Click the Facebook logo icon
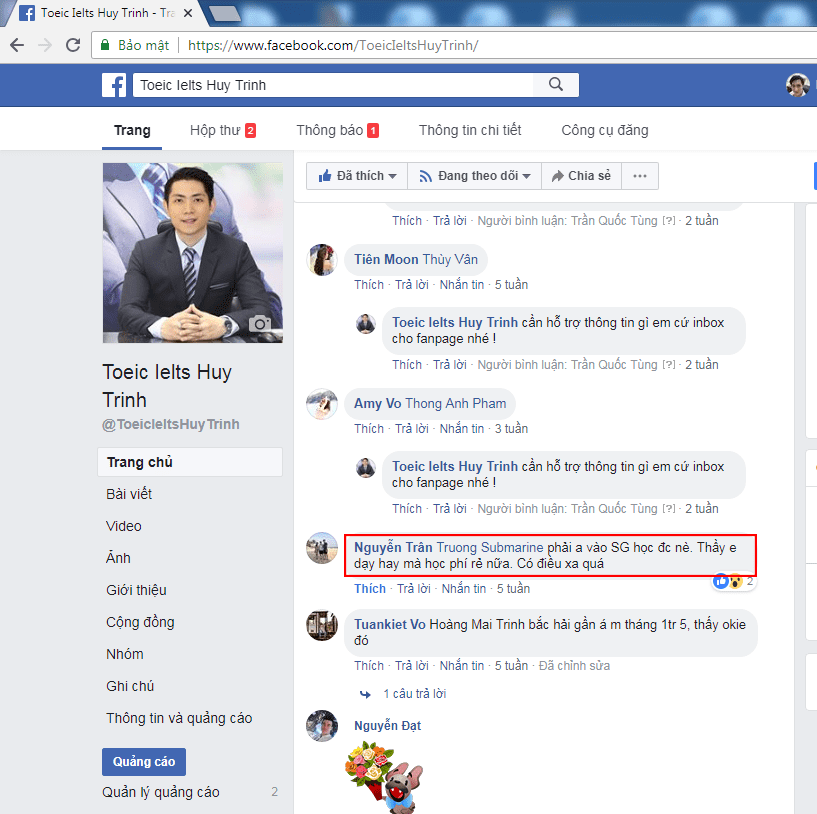 pyautogui.click(x=114, y=85)
